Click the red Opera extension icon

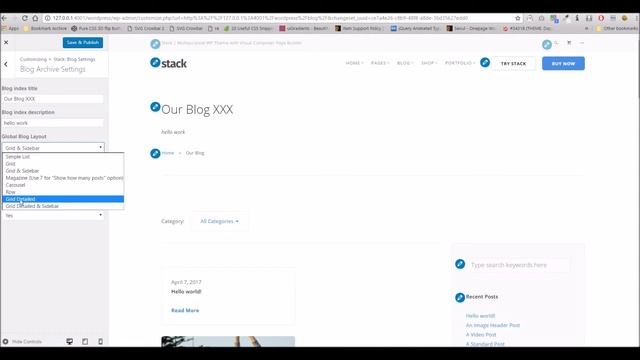(x=601, y=18)
